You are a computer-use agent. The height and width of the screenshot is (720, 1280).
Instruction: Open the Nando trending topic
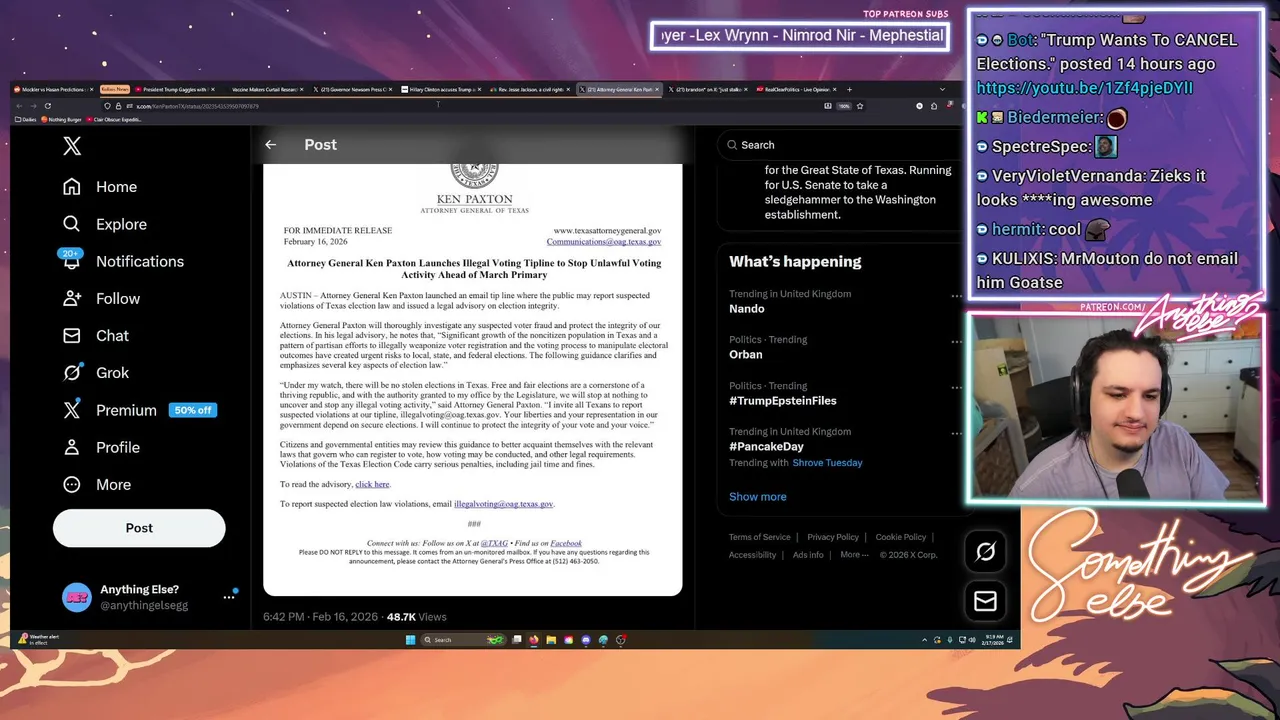[x=746, y=309]
